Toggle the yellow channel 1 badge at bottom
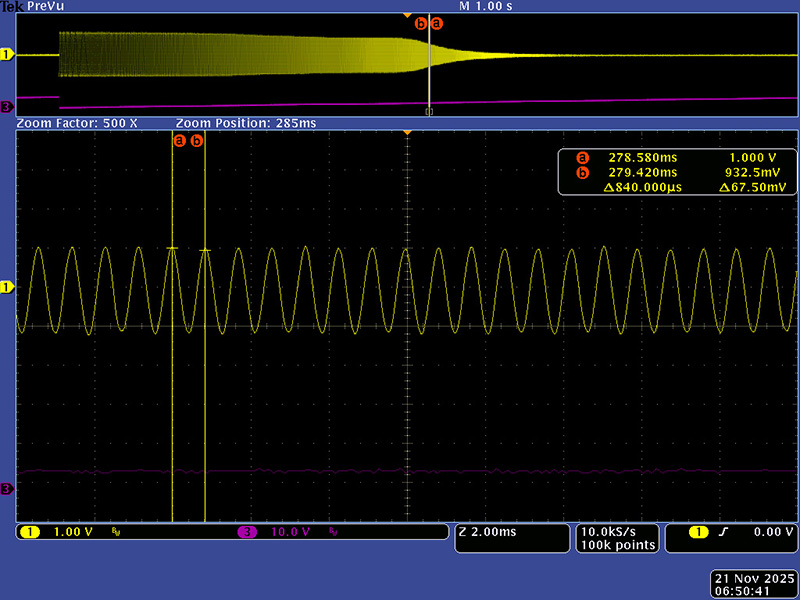This screenshot has width=800, height=600. click(30, 532)
